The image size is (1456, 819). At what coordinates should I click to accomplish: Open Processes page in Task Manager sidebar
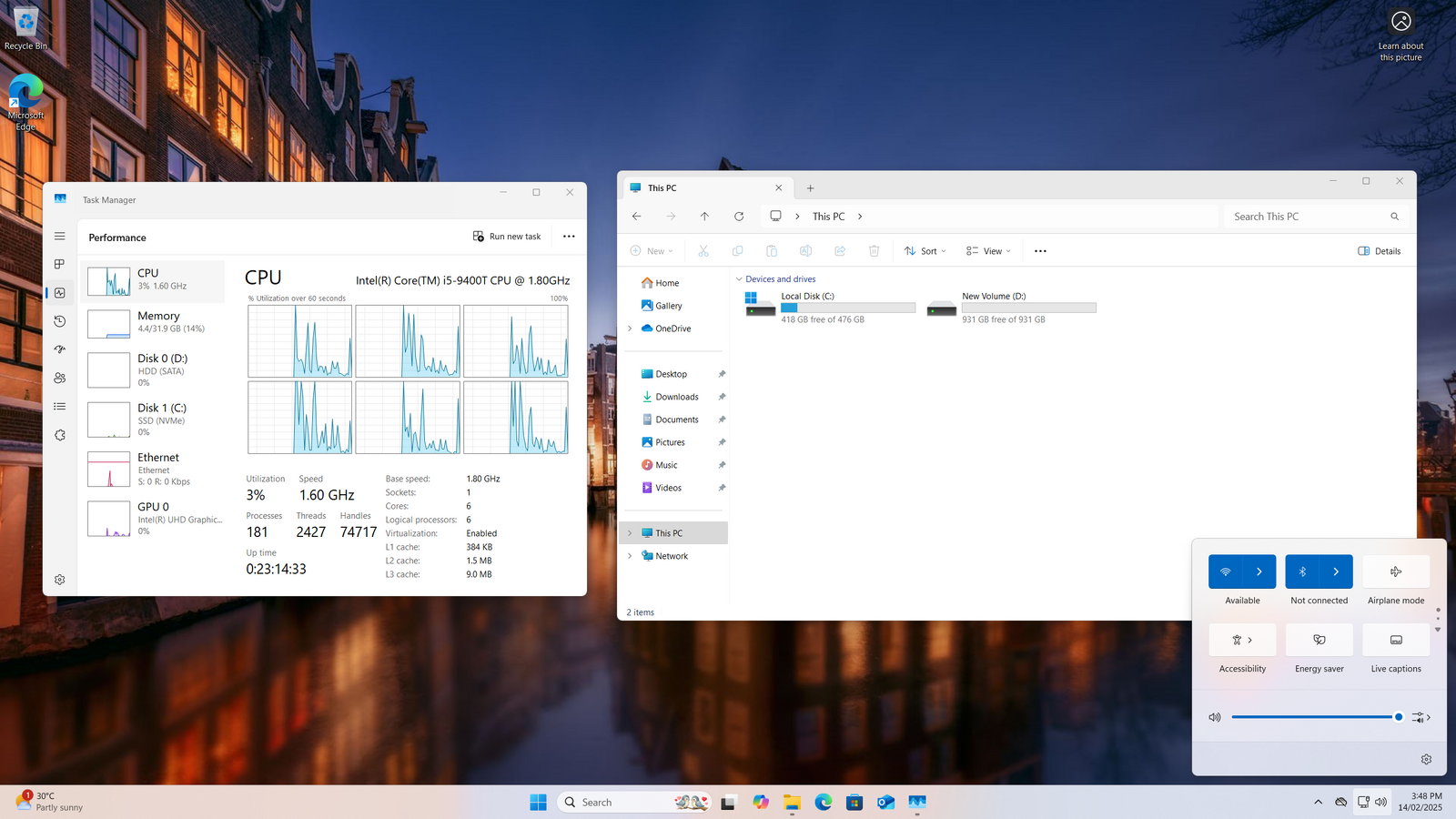click(60, 264)
